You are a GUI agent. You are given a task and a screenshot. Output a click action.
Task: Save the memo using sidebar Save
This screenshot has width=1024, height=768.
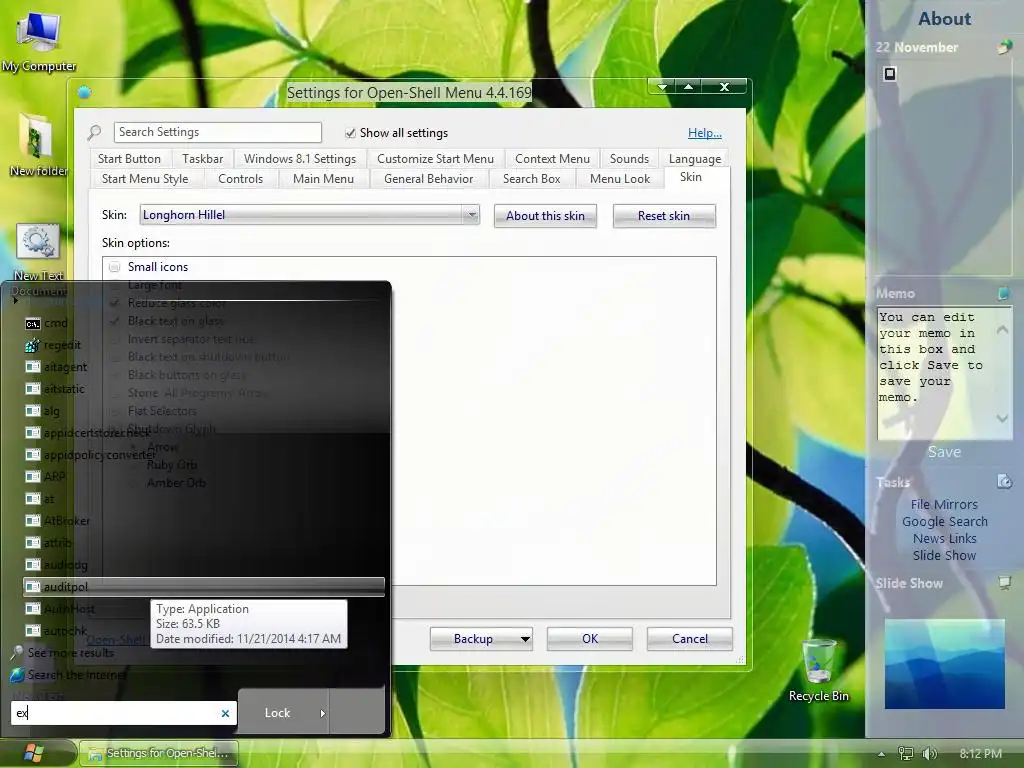pos(944,452)
